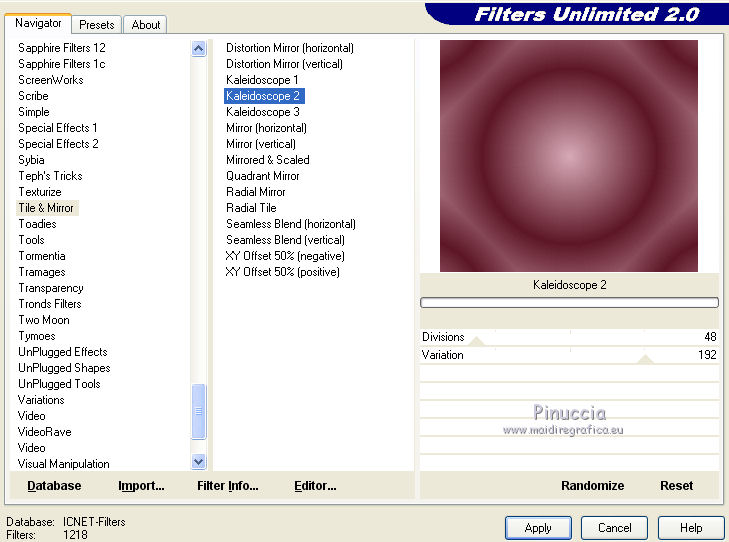Open the Simple category
Image resolution: width=729 pixels, height=542 pixels.
(33, 112)
